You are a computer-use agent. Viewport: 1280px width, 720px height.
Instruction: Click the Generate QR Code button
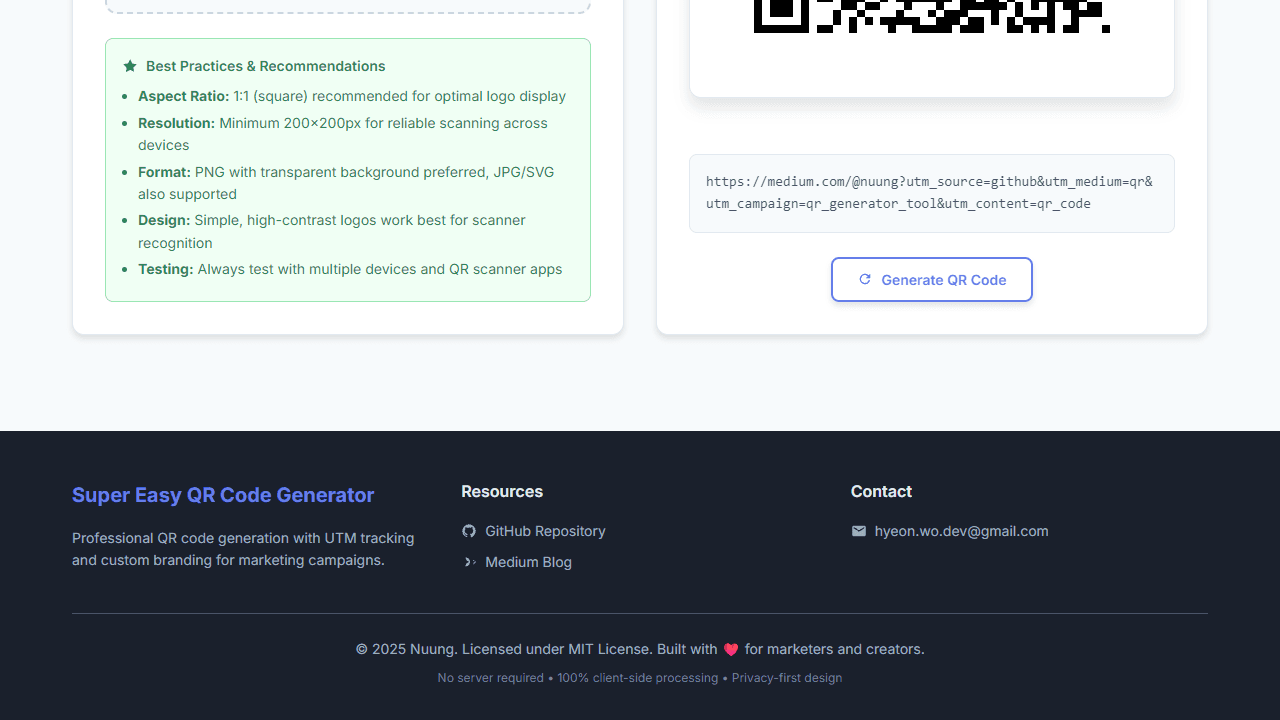click(x=931, y=280)
